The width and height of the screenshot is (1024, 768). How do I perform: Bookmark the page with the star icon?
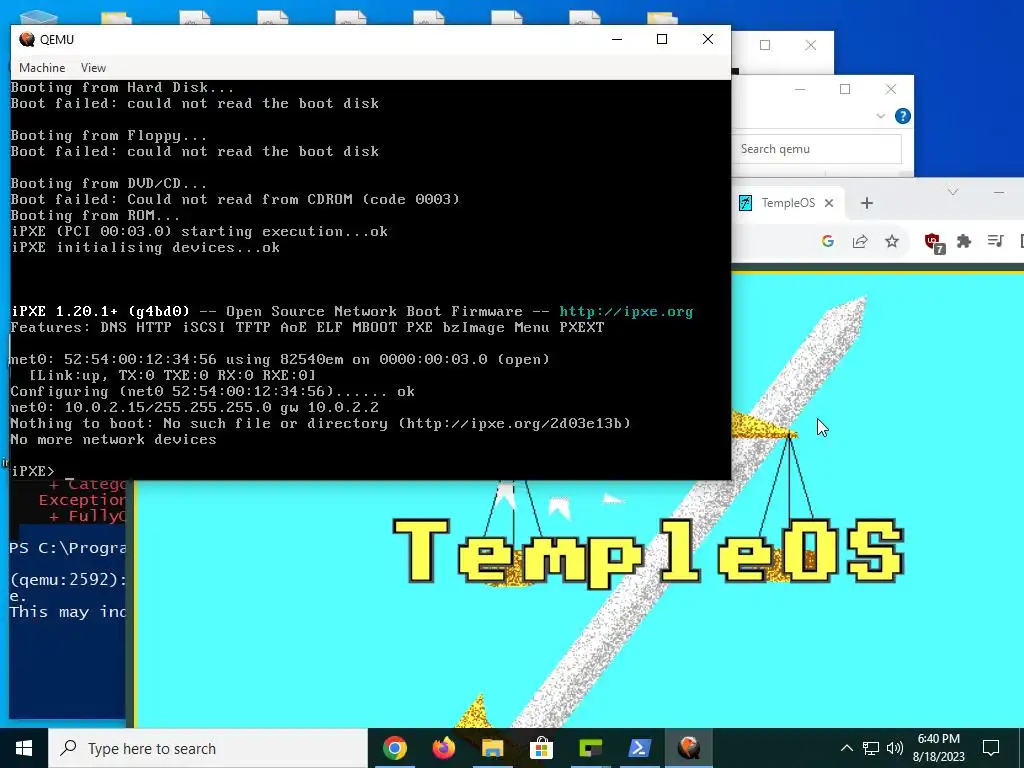[x=891, y=242]
